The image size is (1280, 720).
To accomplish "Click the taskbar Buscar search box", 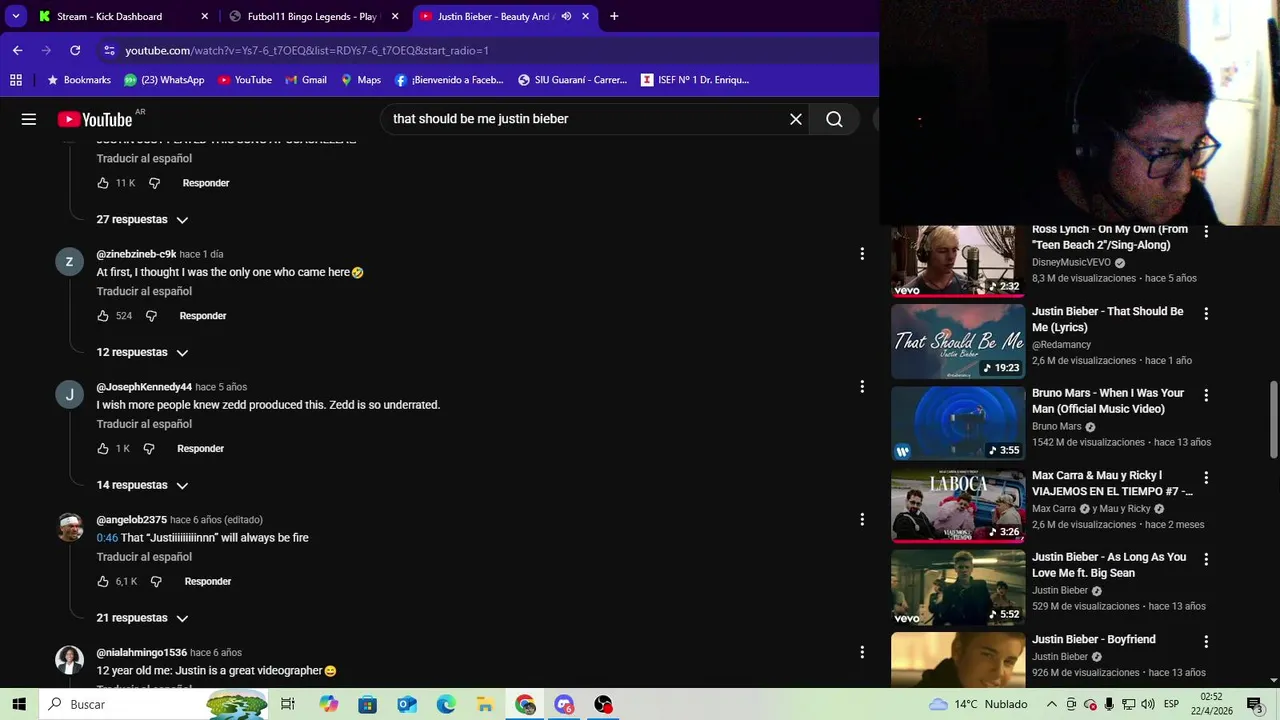I will pyautogui.click(x=155, y=704).
